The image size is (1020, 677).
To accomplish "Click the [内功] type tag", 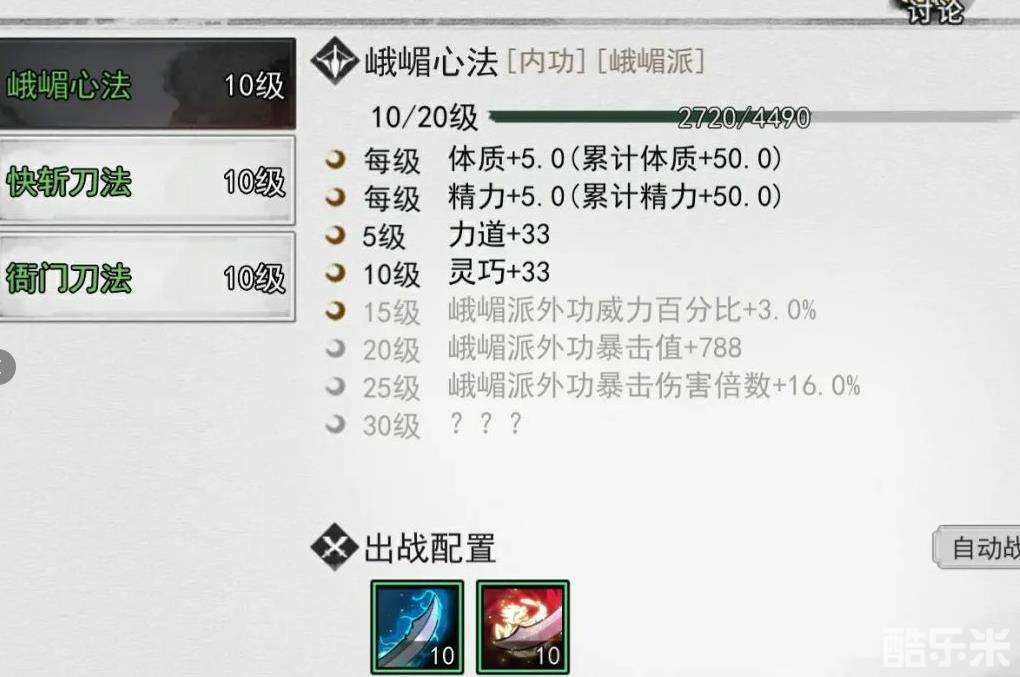I will (547, 62).
